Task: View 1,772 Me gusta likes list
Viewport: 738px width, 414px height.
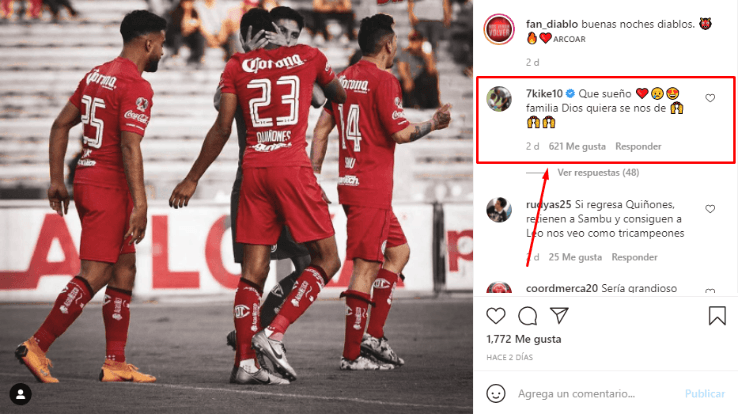Action: 523,339
